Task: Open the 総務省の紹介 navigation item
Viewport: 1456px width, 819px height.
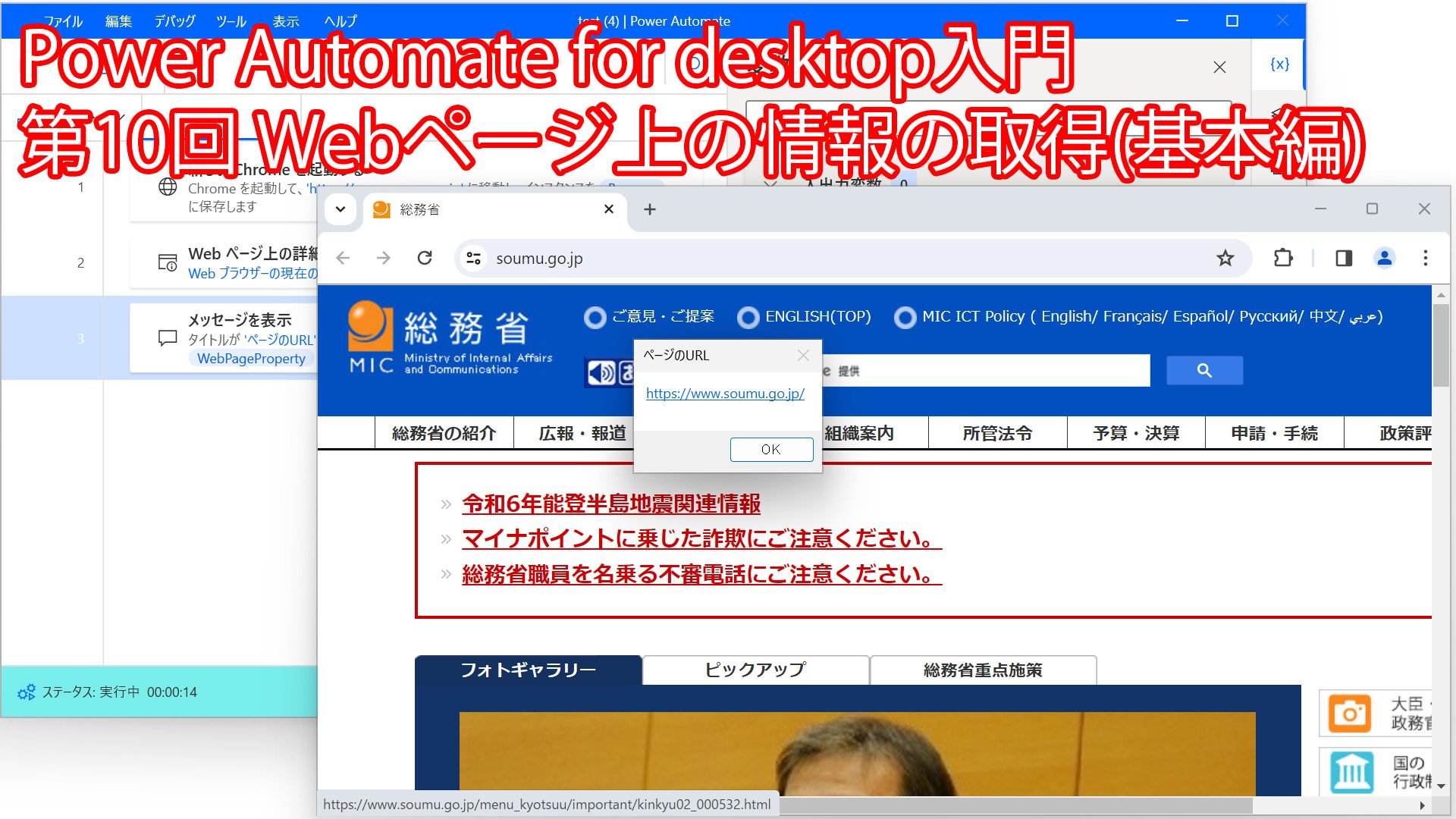Action: pos(444,433)
